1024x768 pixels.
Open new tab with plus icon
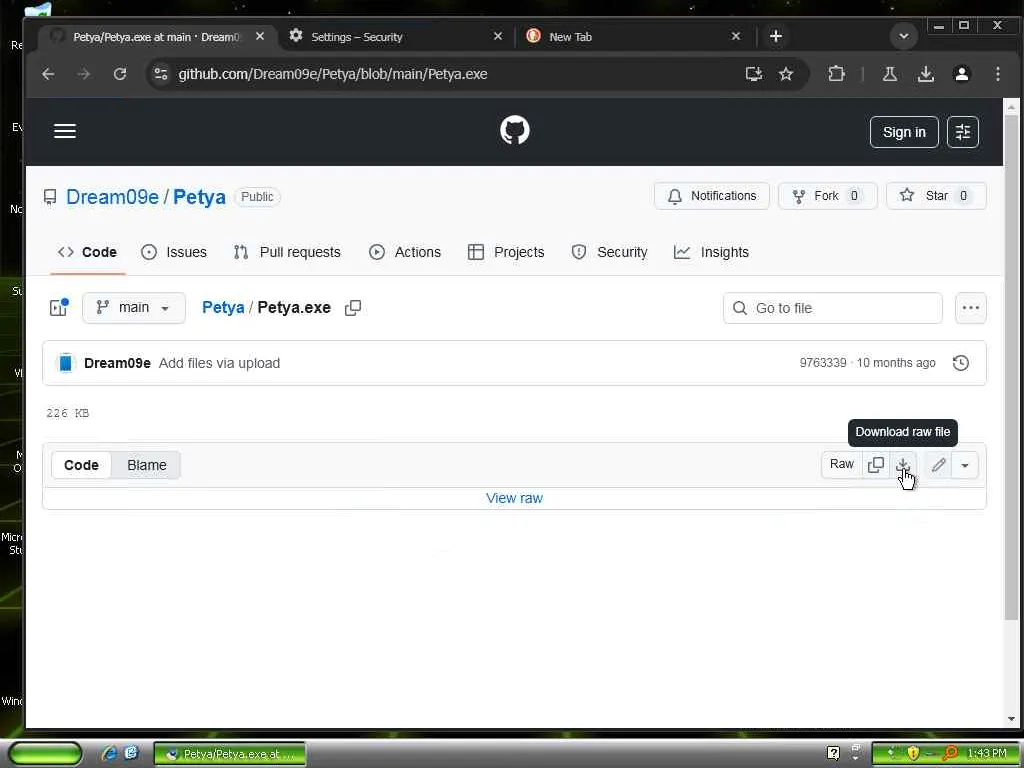point(776,37)
